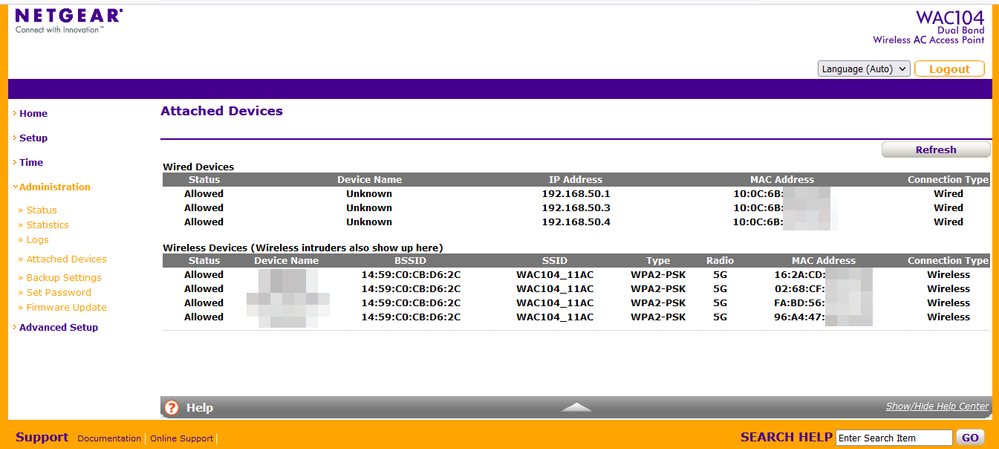Viewport: 999px width, 449px height.
Task: Open the Firmware Update page
Action: tap(66, 307)
